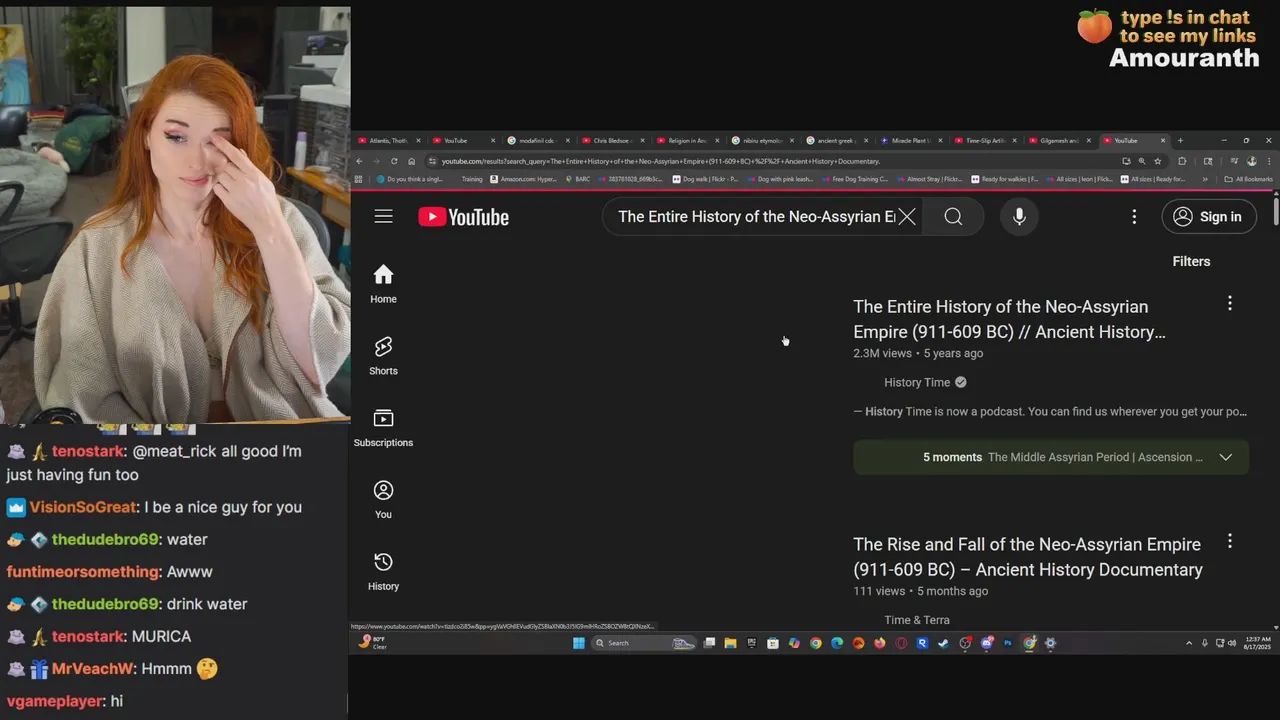
Task: Click the Chrome address bar URL
Action: pos(660,161)
